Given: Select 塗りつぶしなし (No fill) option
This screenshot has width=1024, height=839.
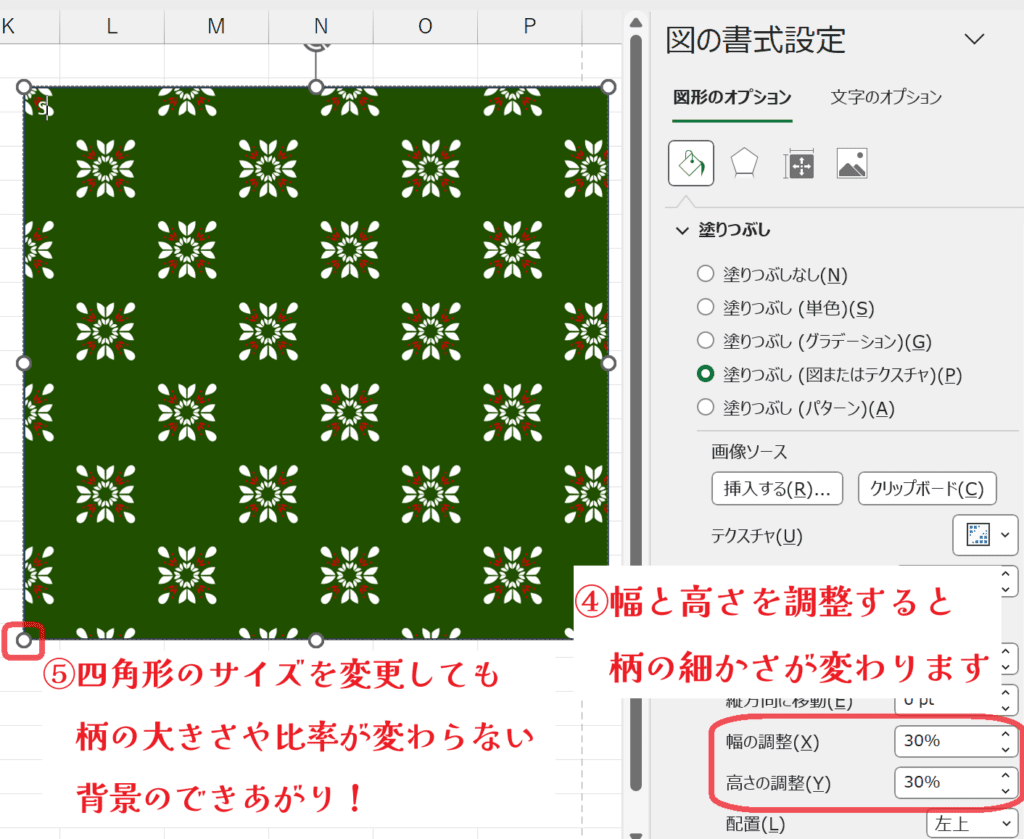Looking at the screenshot, I should 705,274.
